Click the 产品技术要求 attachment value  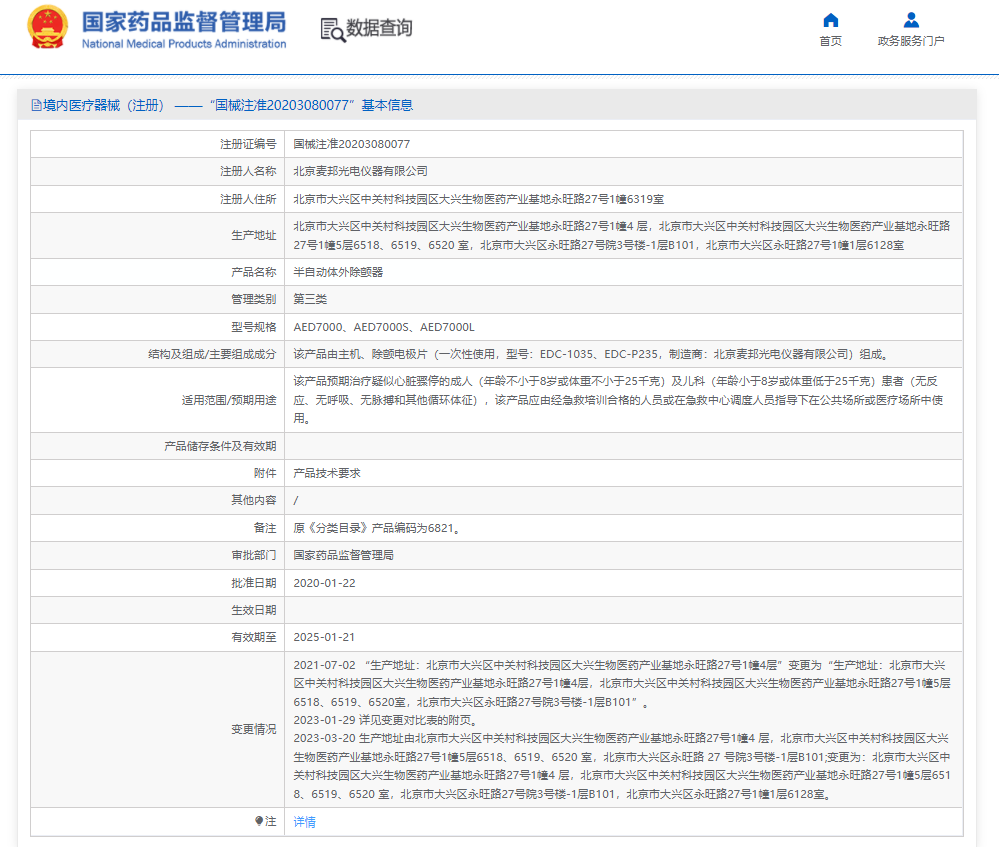327,473
